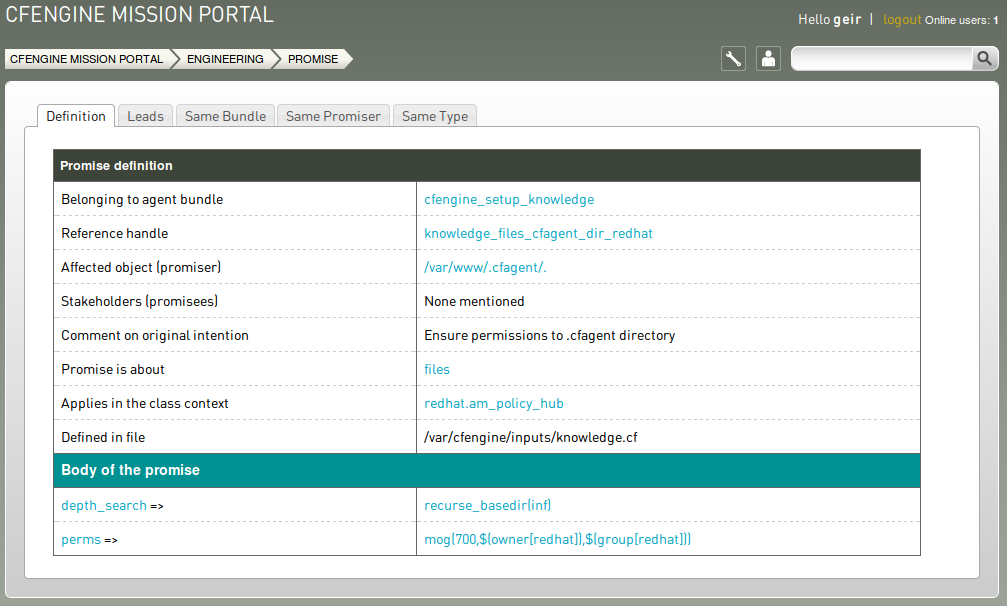Screen dimensions: 1007x606
Task: Open the Same Promiser tab
Action: (x=333, y=116)
